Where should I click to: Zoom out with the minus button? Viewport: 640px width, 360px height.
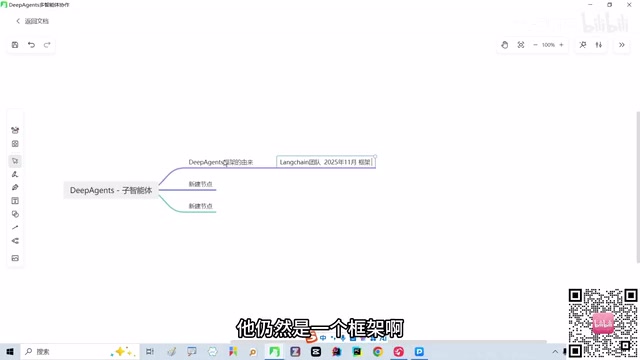(535, 45)
